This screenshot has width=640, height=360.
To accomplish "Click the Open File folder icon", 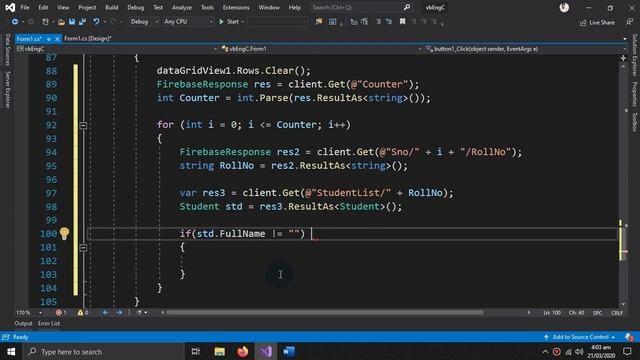I will [61, 22].
